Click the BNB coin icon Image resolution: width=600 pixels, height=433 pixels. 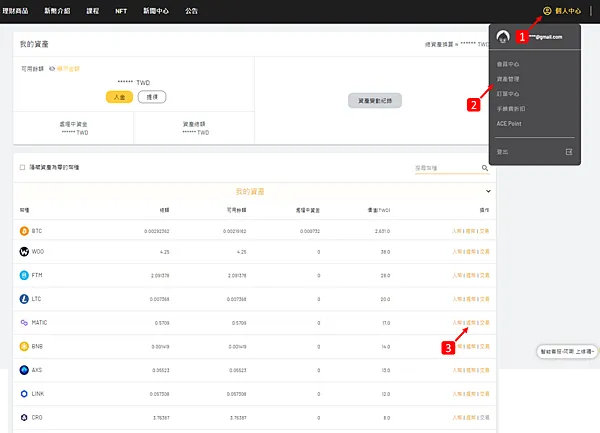click(24, 346)
